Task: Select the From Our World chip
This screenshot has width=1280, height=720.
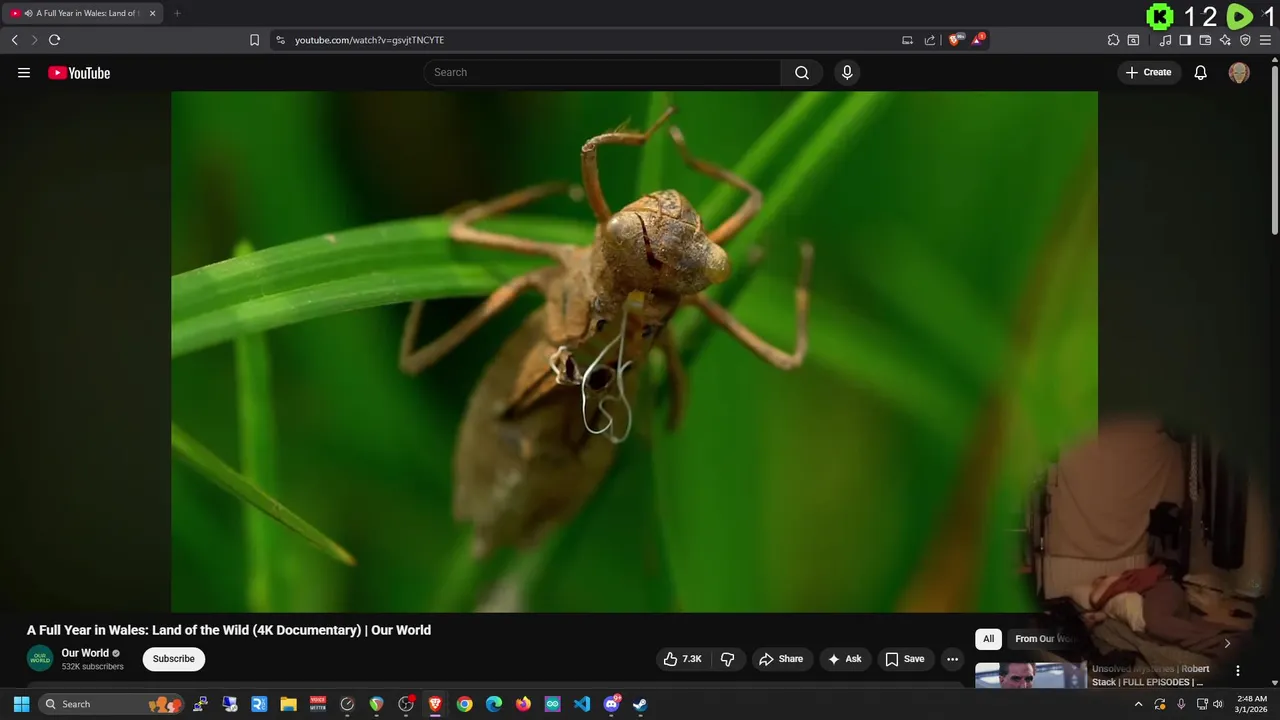Action: coord(1042,639)
